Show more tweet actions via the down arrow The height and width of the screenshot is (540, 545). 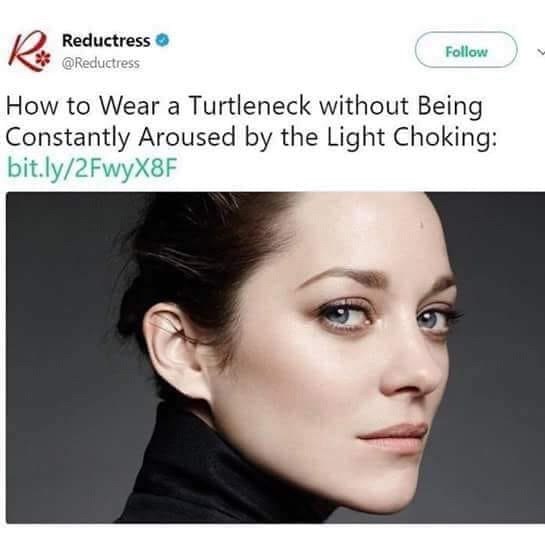click(541, 52)
